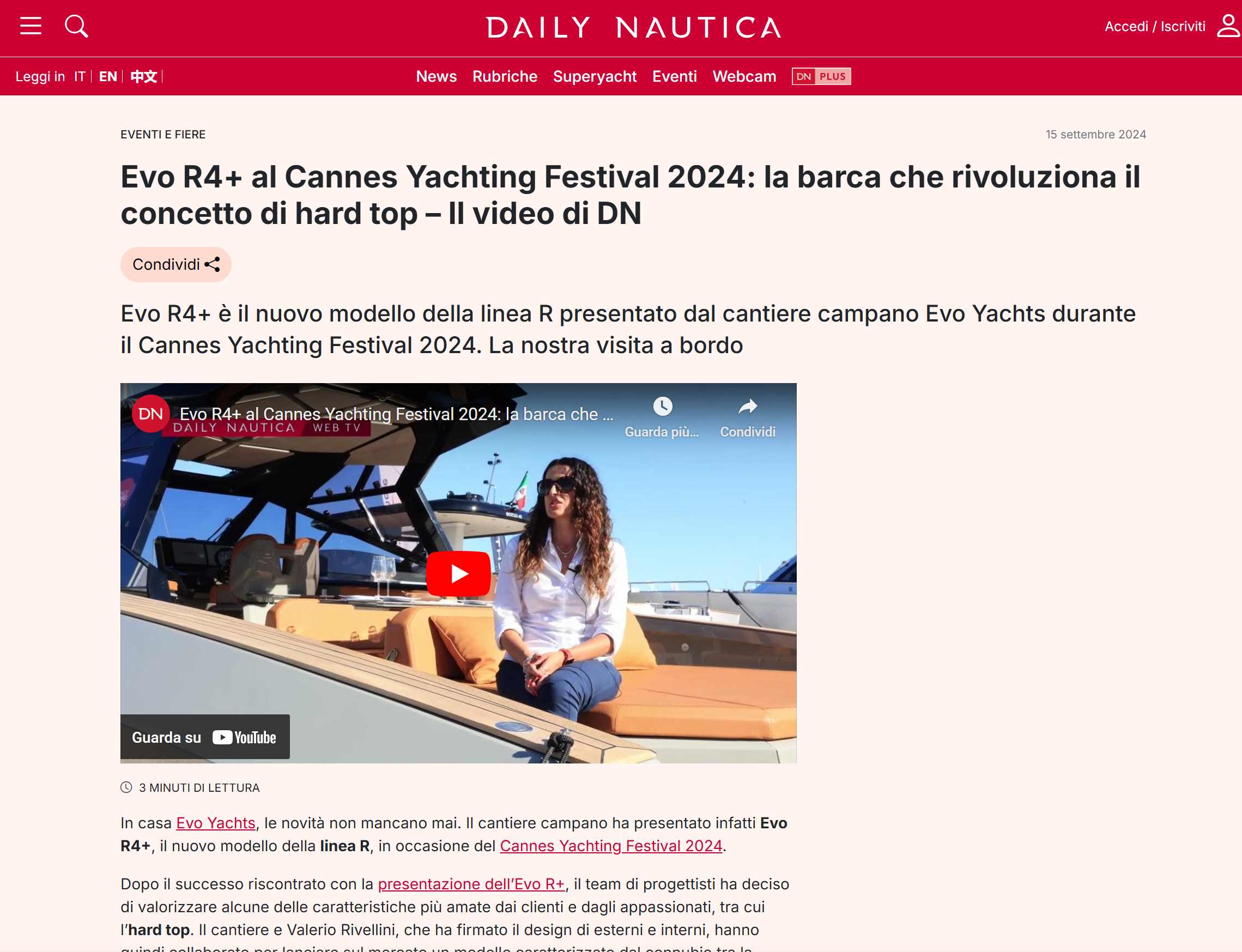Screen dimensions: 1242x952
Task: Go to the Eventi section
Action: click(x=674, y=76)
